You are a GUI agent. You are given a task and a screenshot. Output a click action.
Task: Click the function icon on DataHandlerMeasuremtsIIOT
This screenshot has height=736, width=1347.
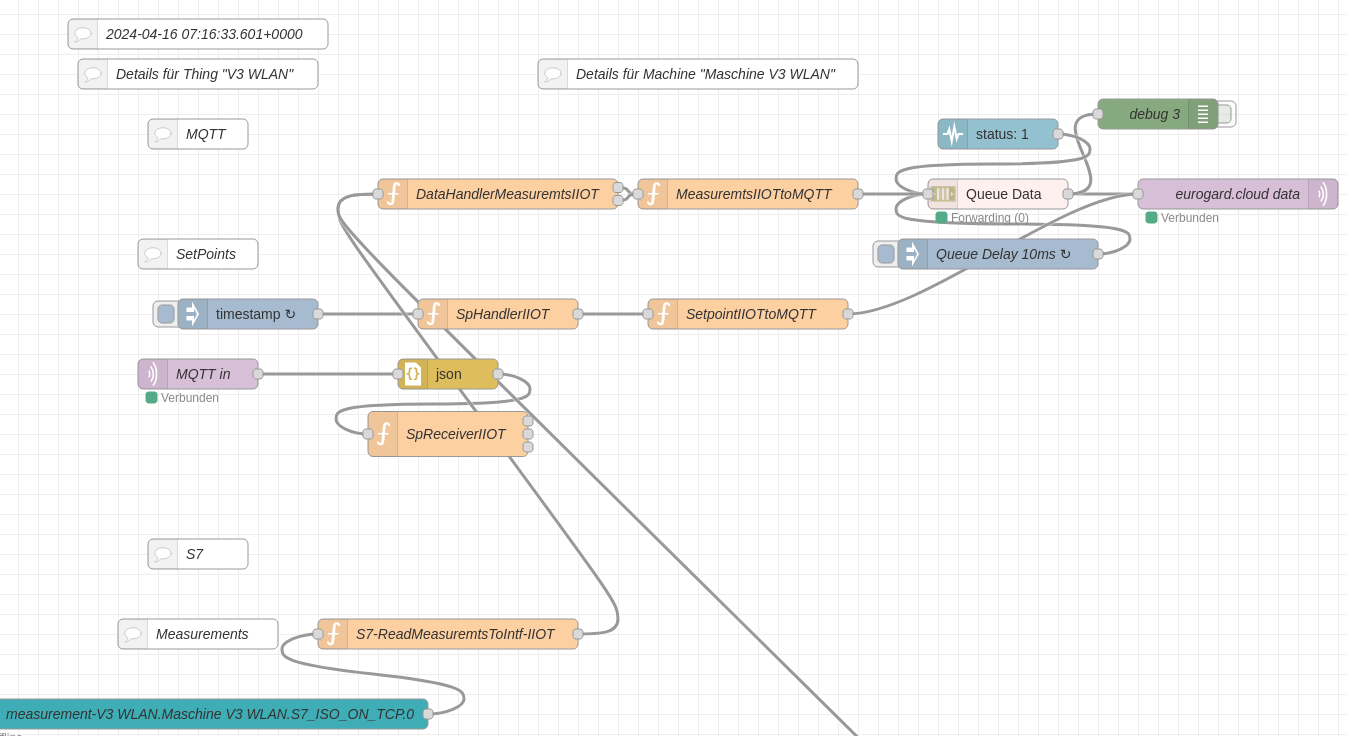(x=393, y=194)
